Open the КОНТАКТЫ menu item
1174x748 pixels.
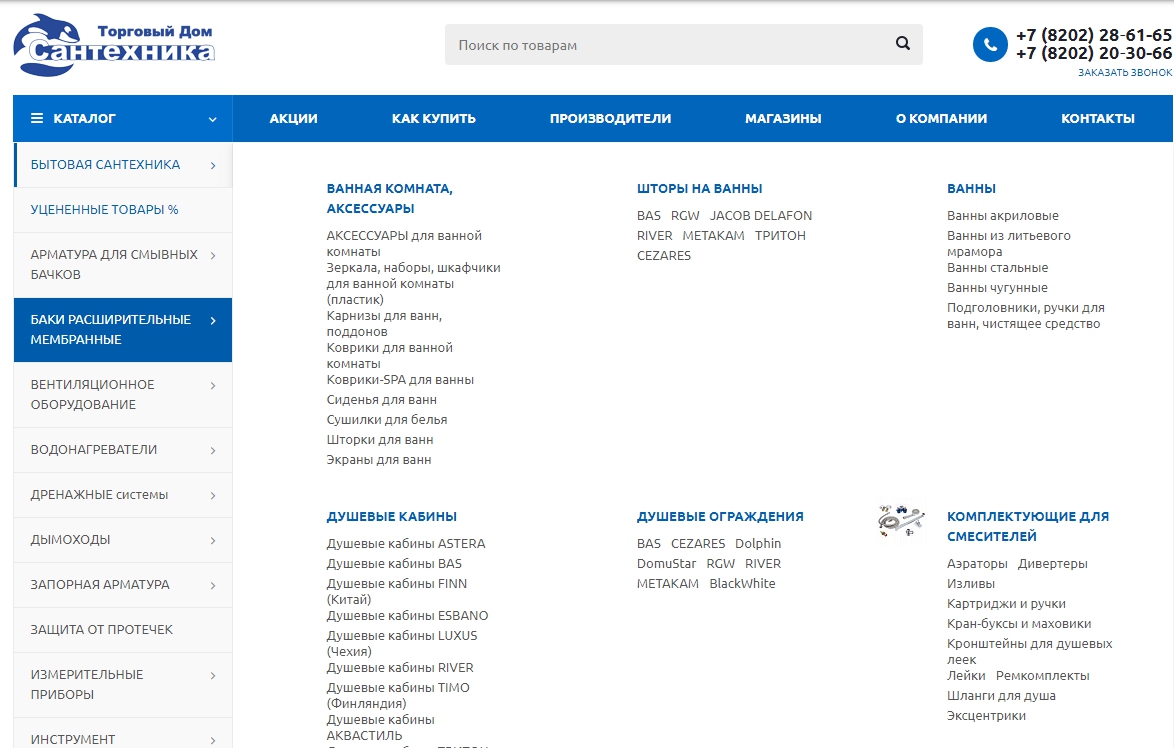(x=1098, y=118)
